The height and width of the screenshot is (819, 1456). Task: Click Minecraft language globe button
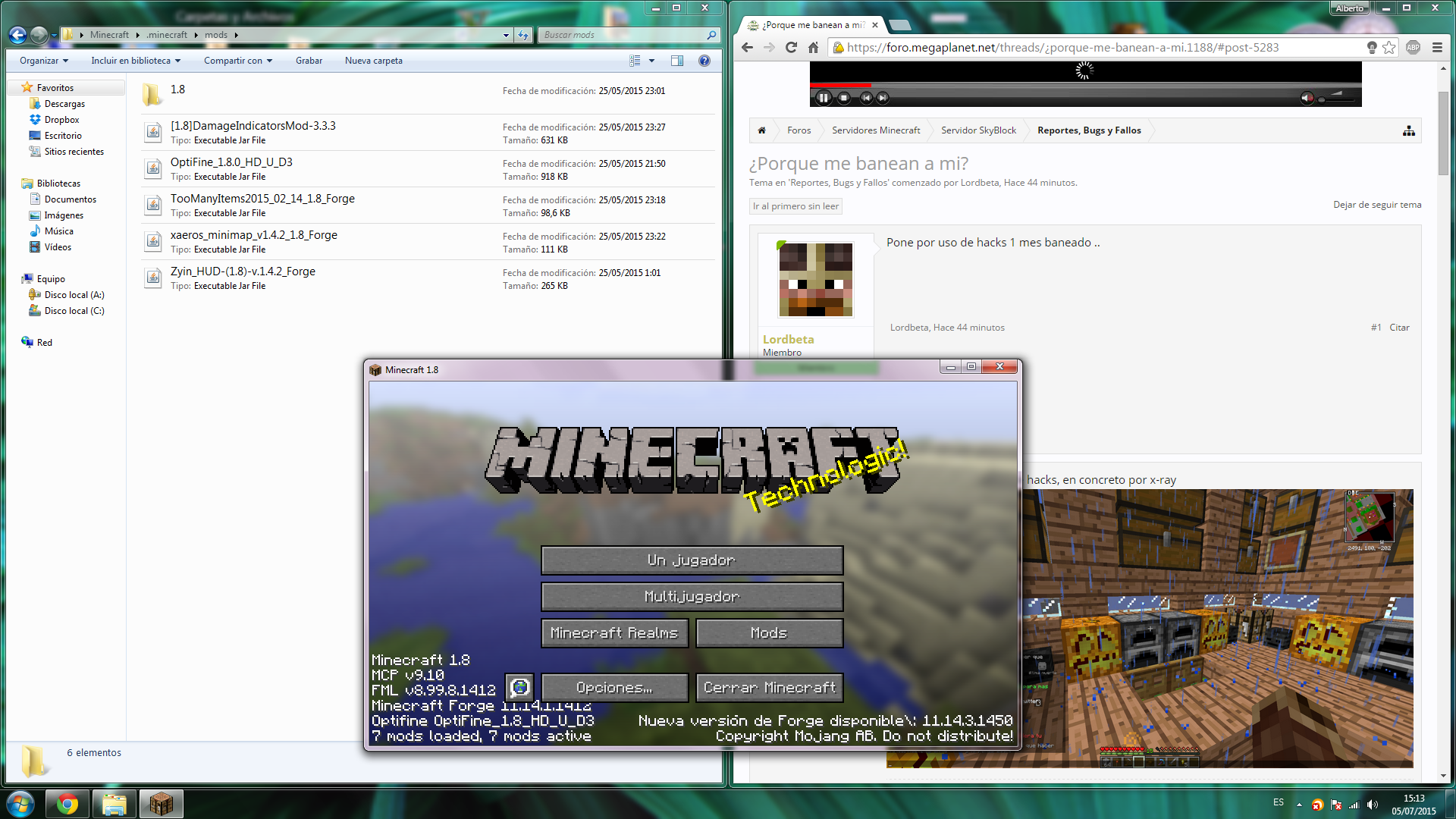tap(520, 687)
